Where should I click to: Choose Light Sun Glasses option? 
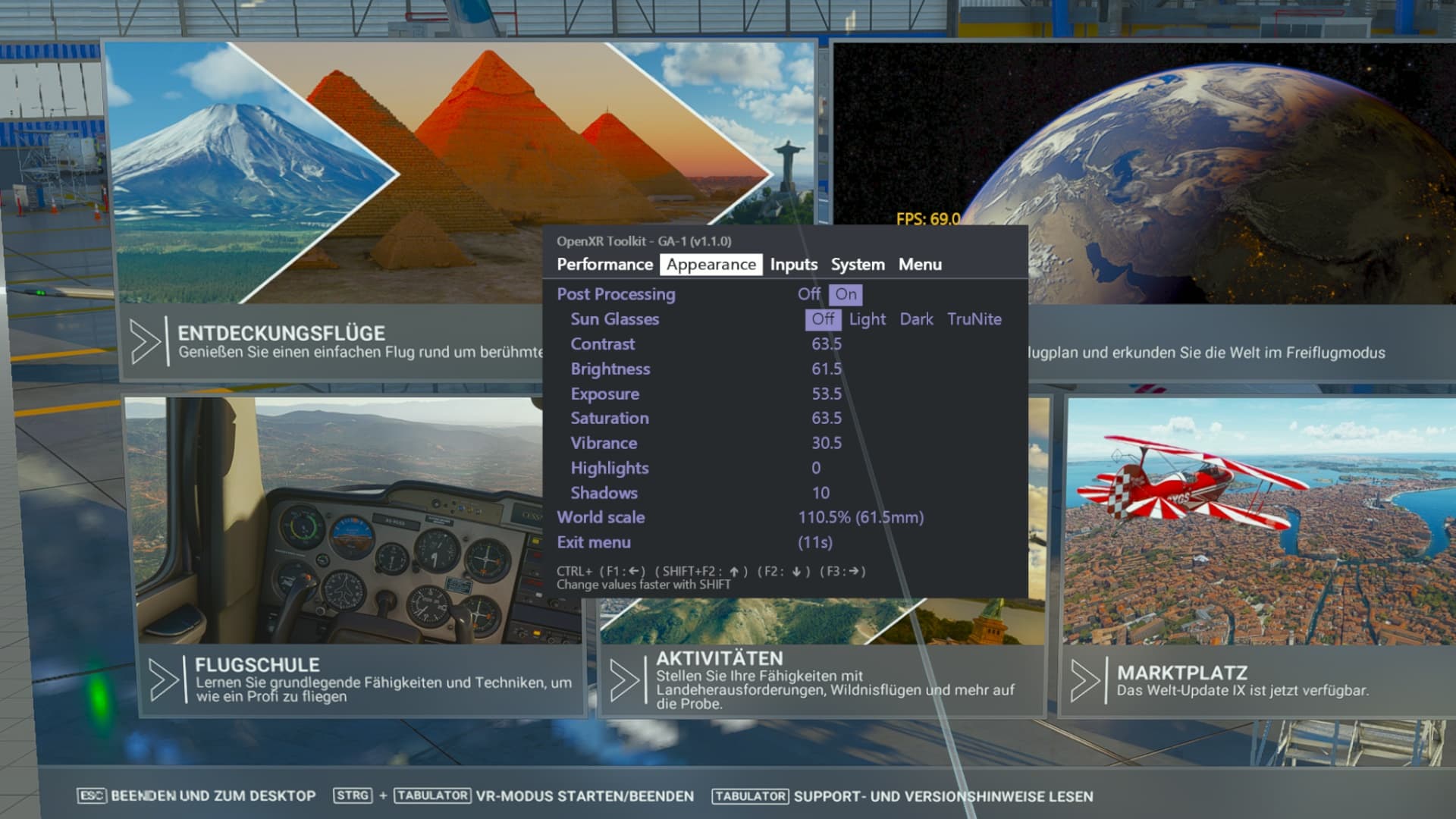coord(867,319)
